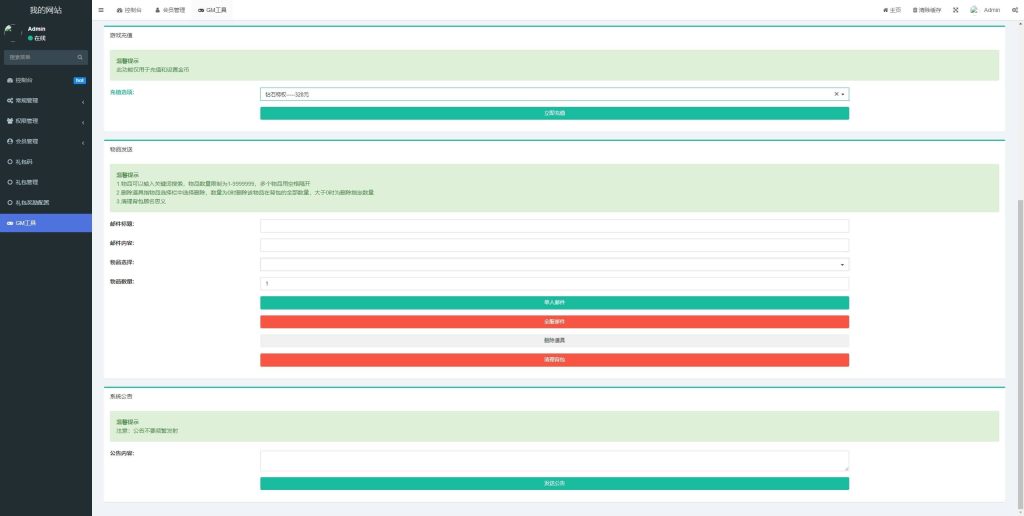The height and width of the screenshot is (516, 1024).
Task: Click the 主页 home icon link
Action: click(891, 10)
